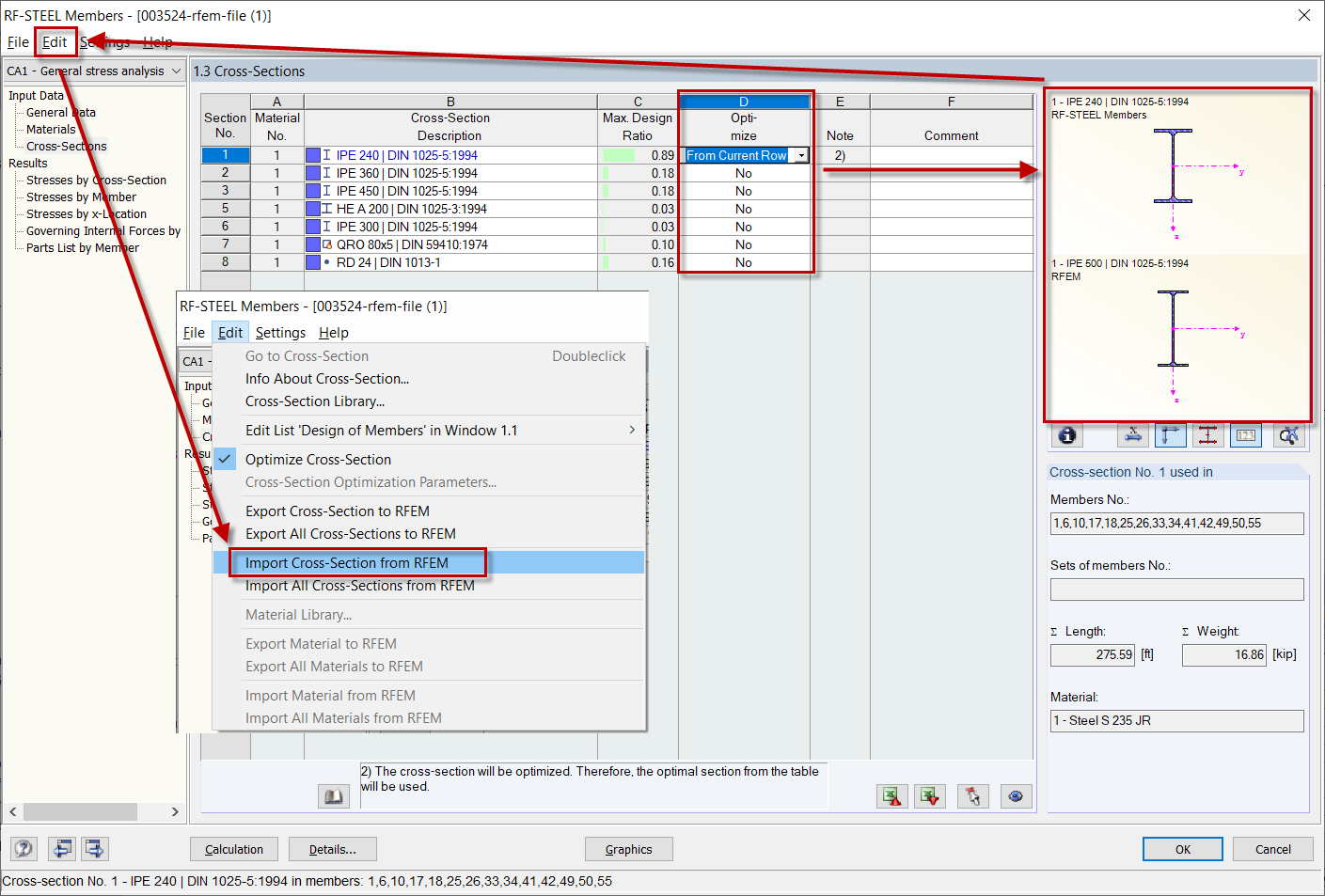Choose Import All Cross-Sections from RFEM
1325x896 pixels.
[x=360, y=586]
